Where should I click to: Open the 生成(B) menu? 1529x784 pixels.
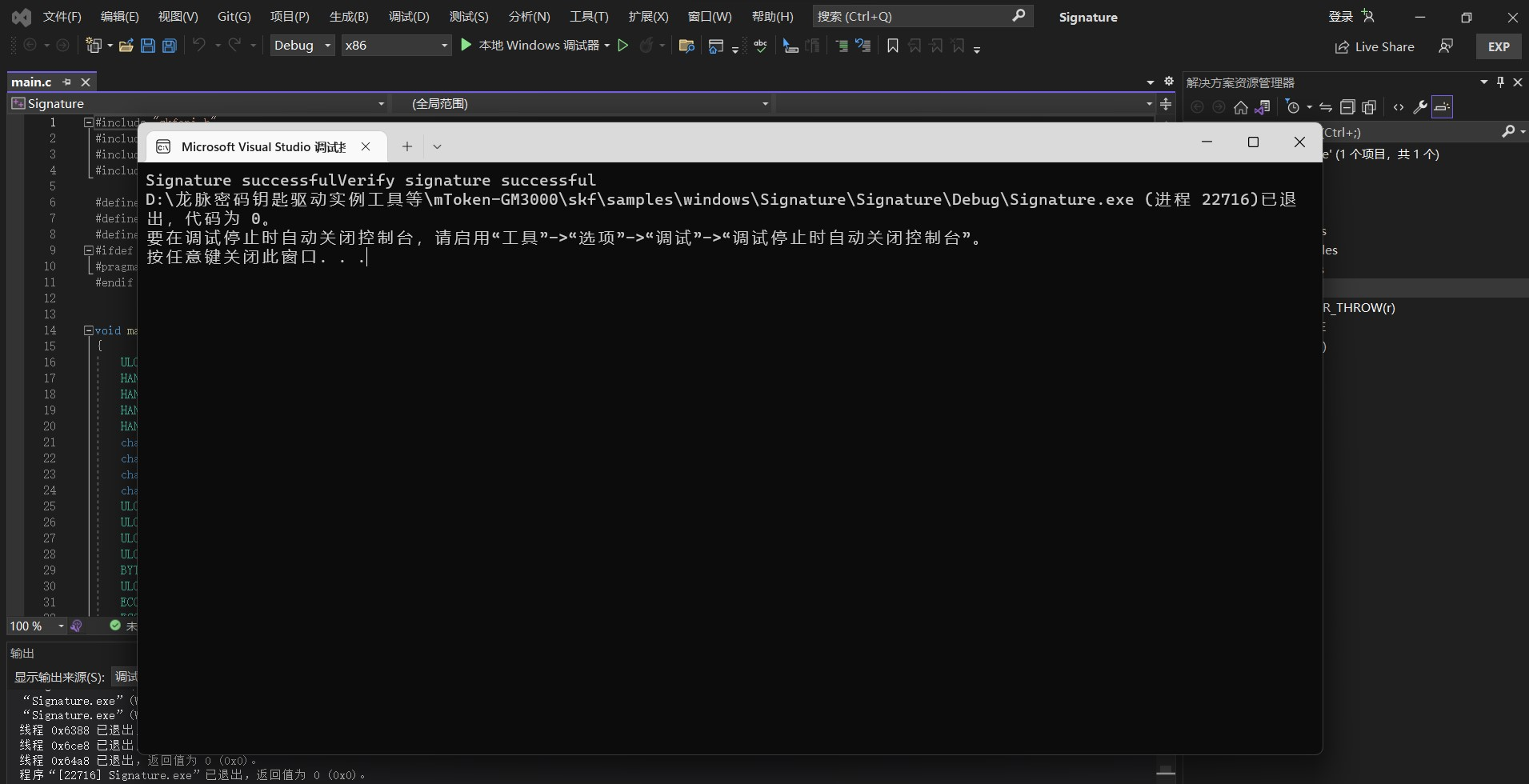pyautogui.click(x=349, y=17)
